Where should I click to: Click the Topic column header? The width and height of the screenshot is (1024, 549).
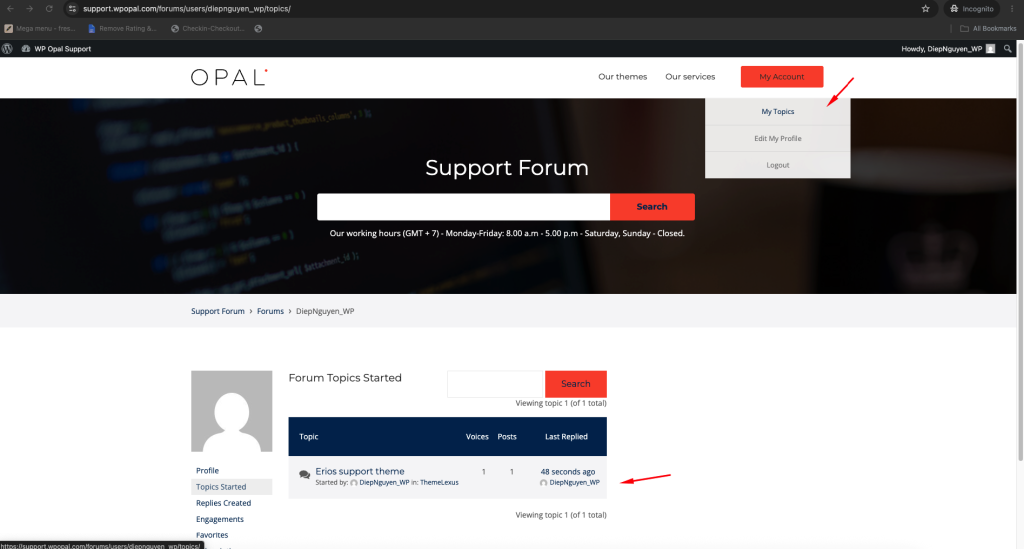[x=309, y=437]
